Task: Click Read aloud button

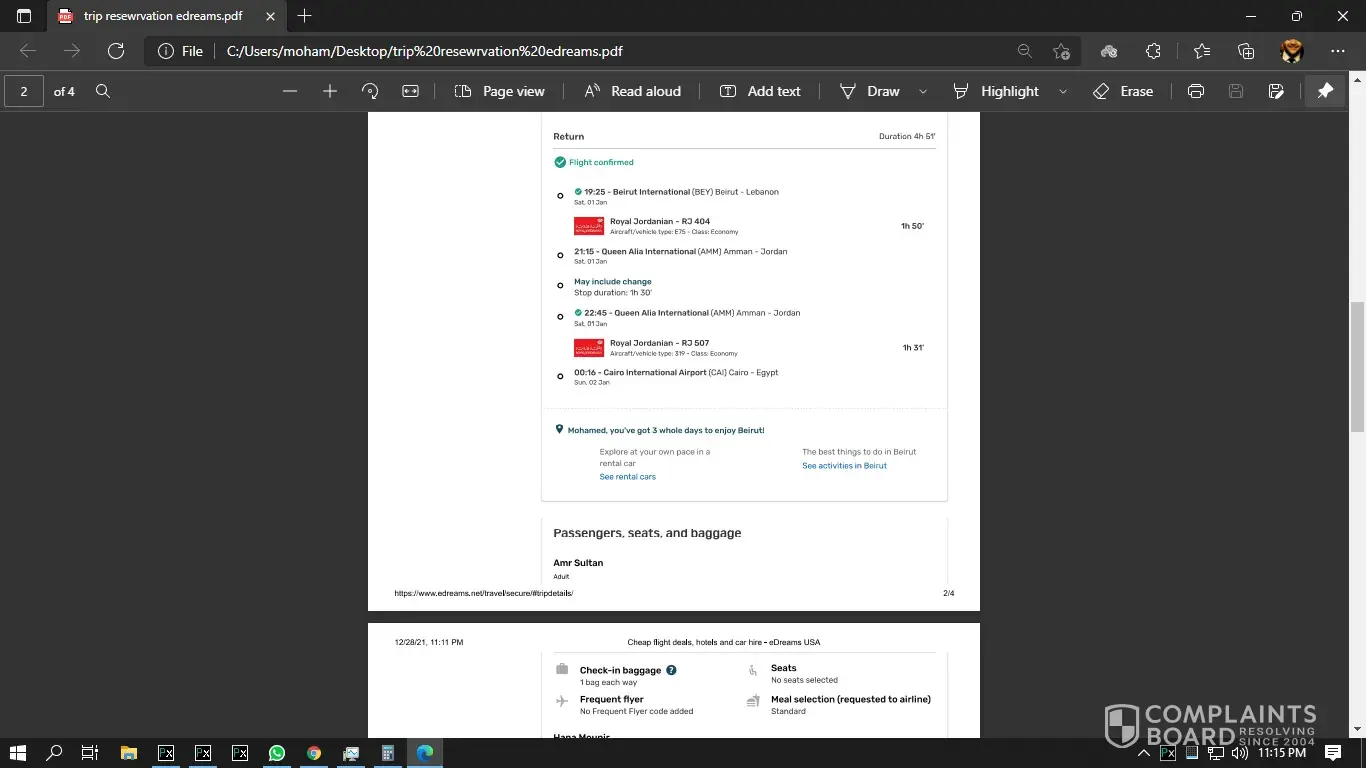Action: 632,91
